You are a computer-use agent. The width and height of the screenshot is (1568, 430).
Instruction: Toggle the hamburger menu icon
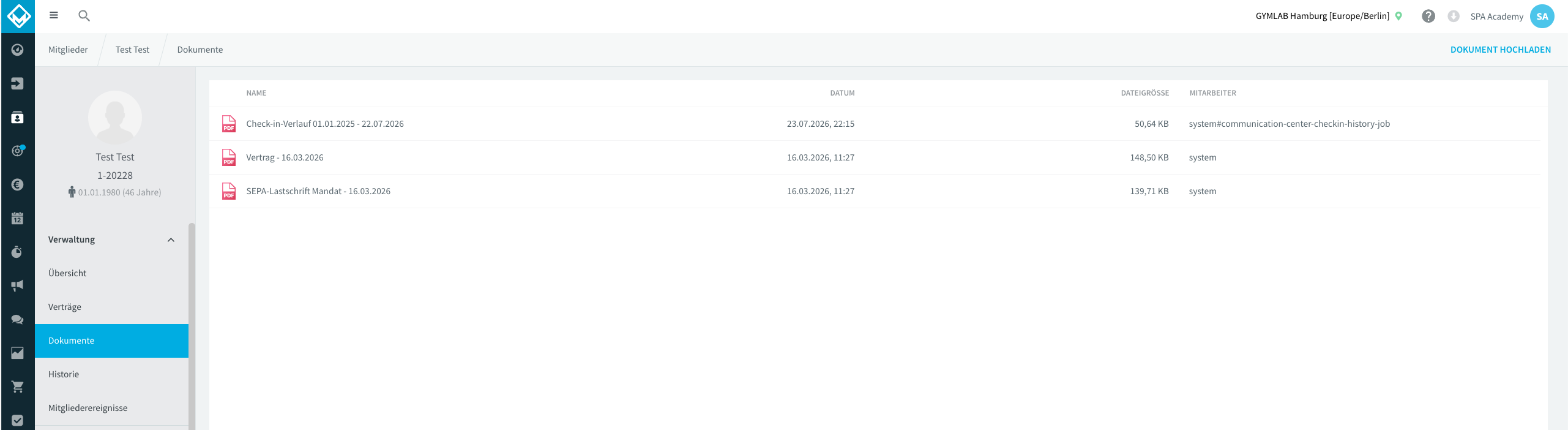54,15
